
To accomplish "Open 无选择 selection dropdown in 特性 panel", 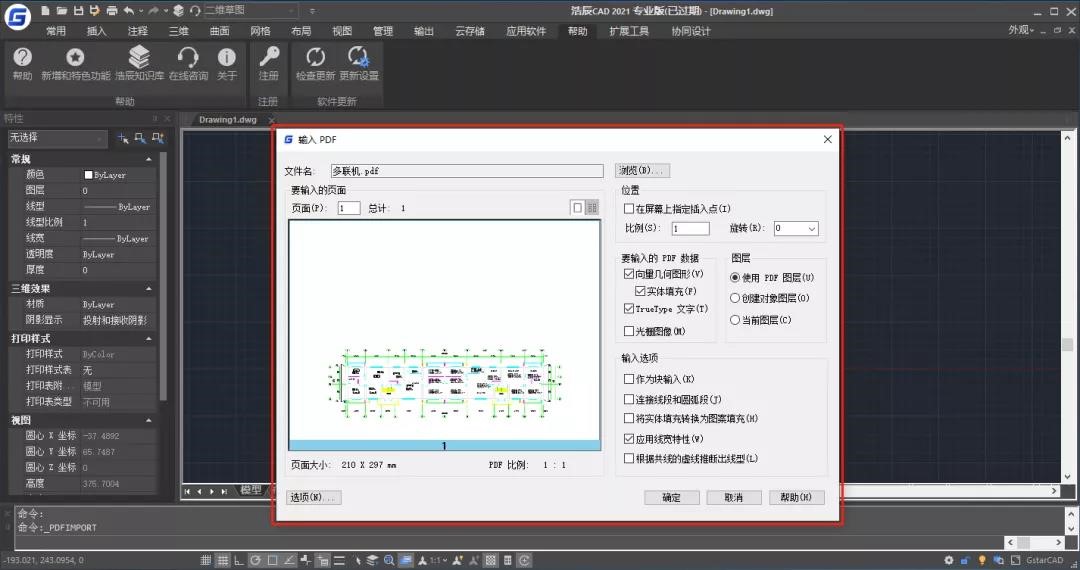I will tap(57, 138).
